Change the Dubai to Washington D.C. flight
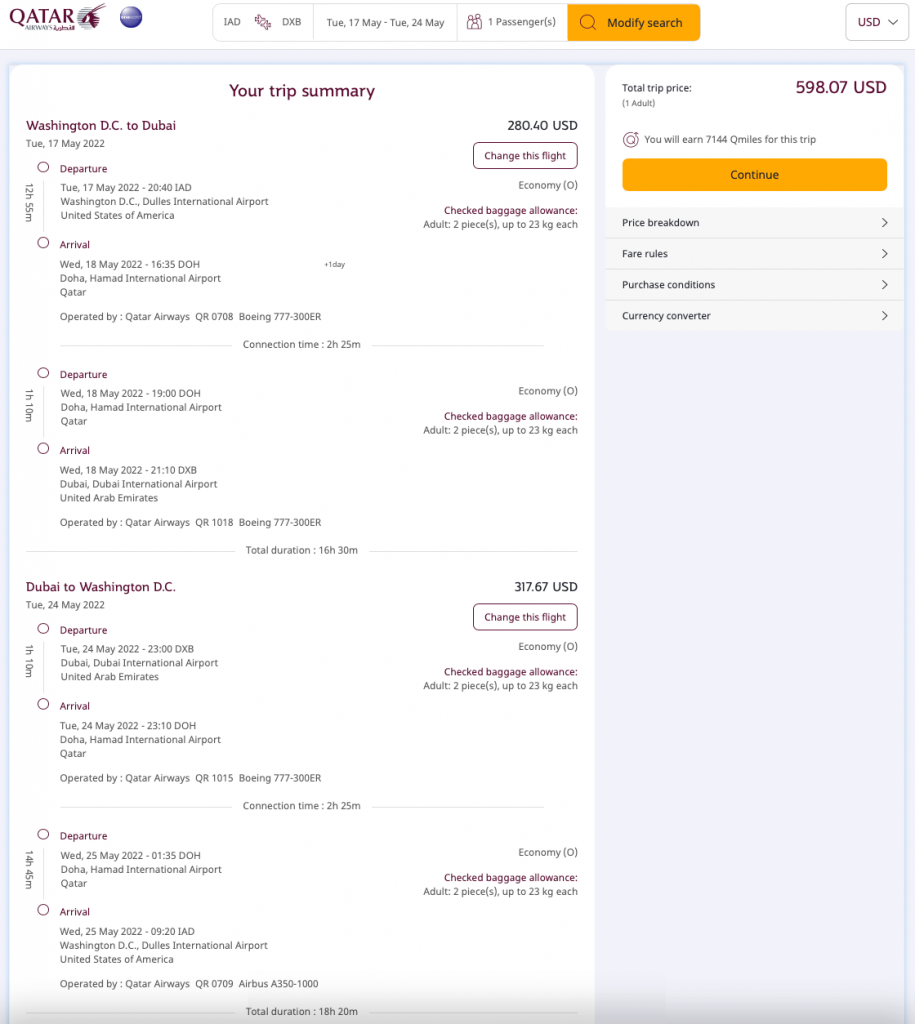 [525, 617]
